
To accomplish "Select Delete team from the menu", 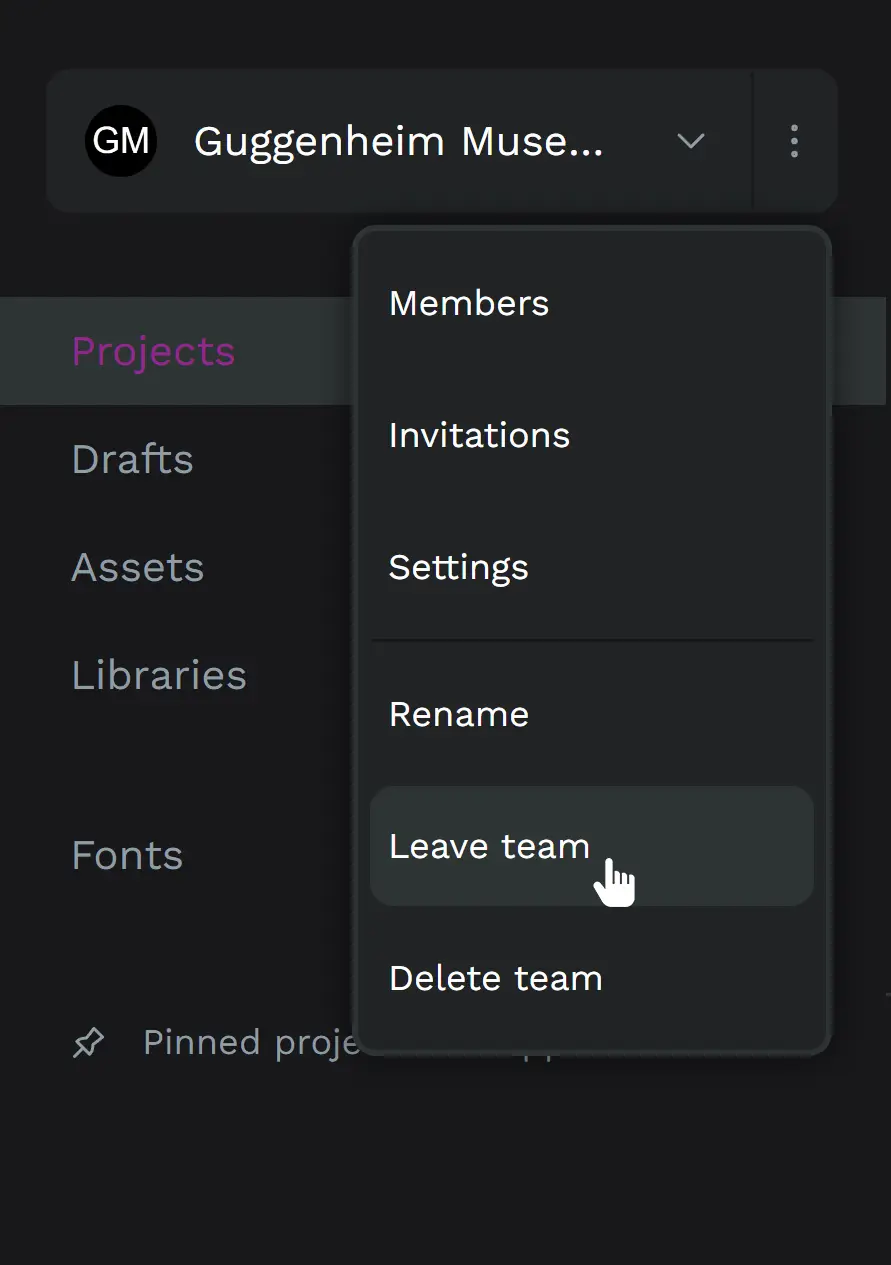I will click(495, 978).
